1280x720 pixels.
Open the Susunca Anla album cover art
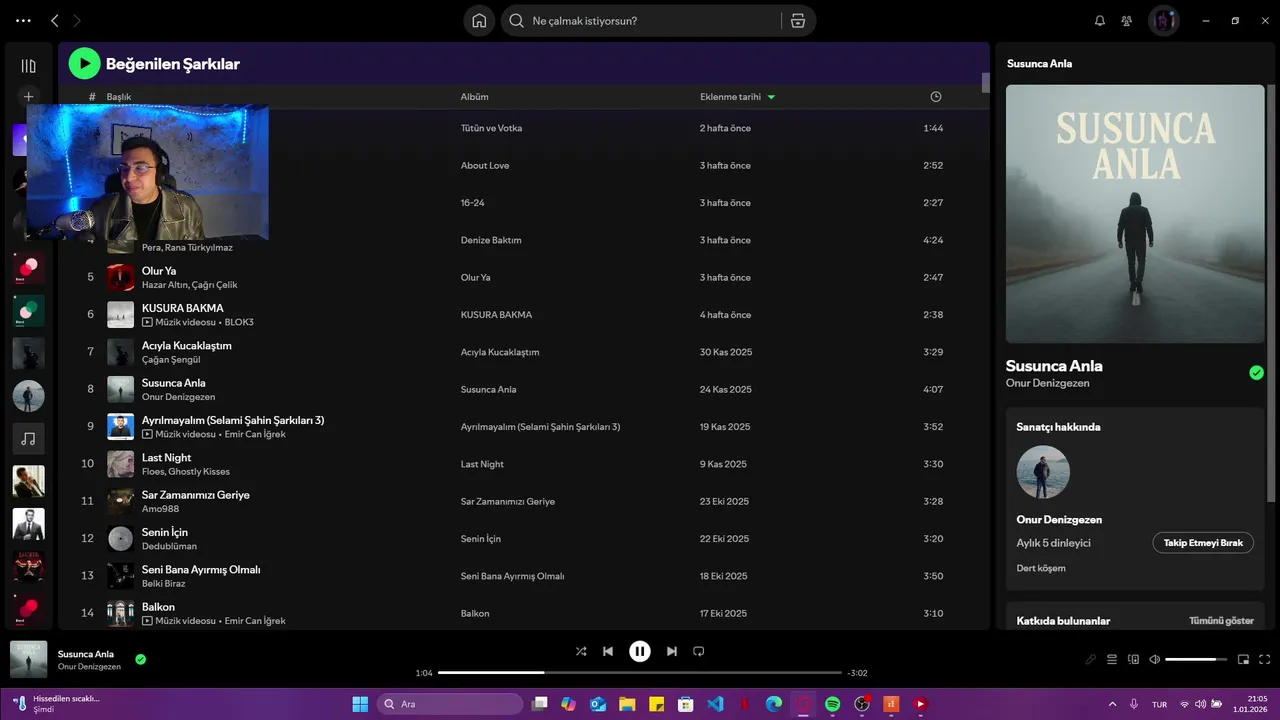coord(1135,214)
